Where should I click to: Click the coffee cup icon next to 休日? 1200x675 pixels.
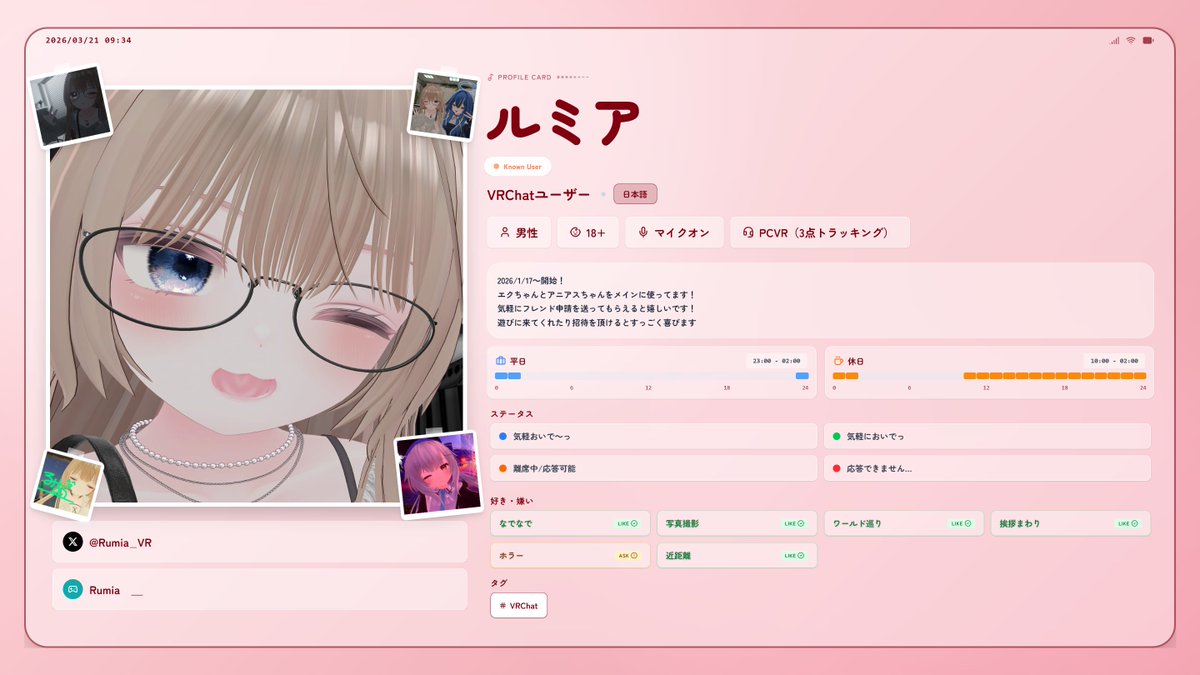838,361
